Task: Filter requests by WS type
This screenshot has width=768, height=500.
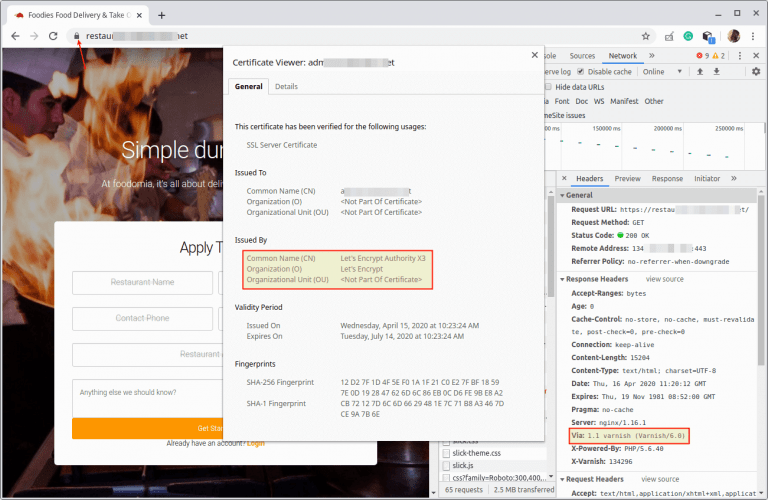Action: coord(599,101)
